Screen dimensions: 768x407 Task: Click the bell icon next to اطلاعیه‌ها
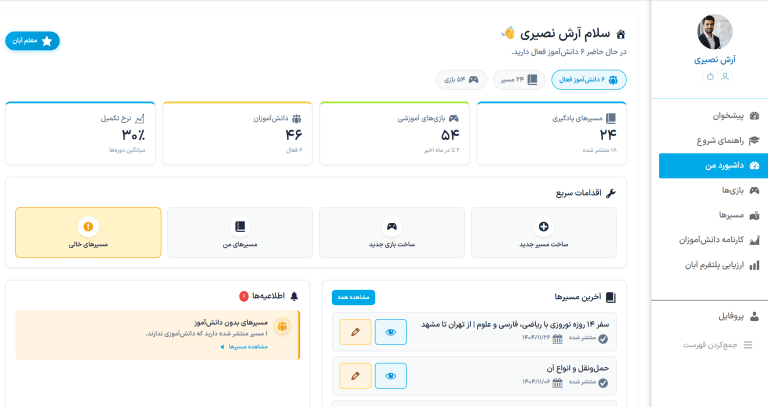pyautogui.click(x=294, y=296)
